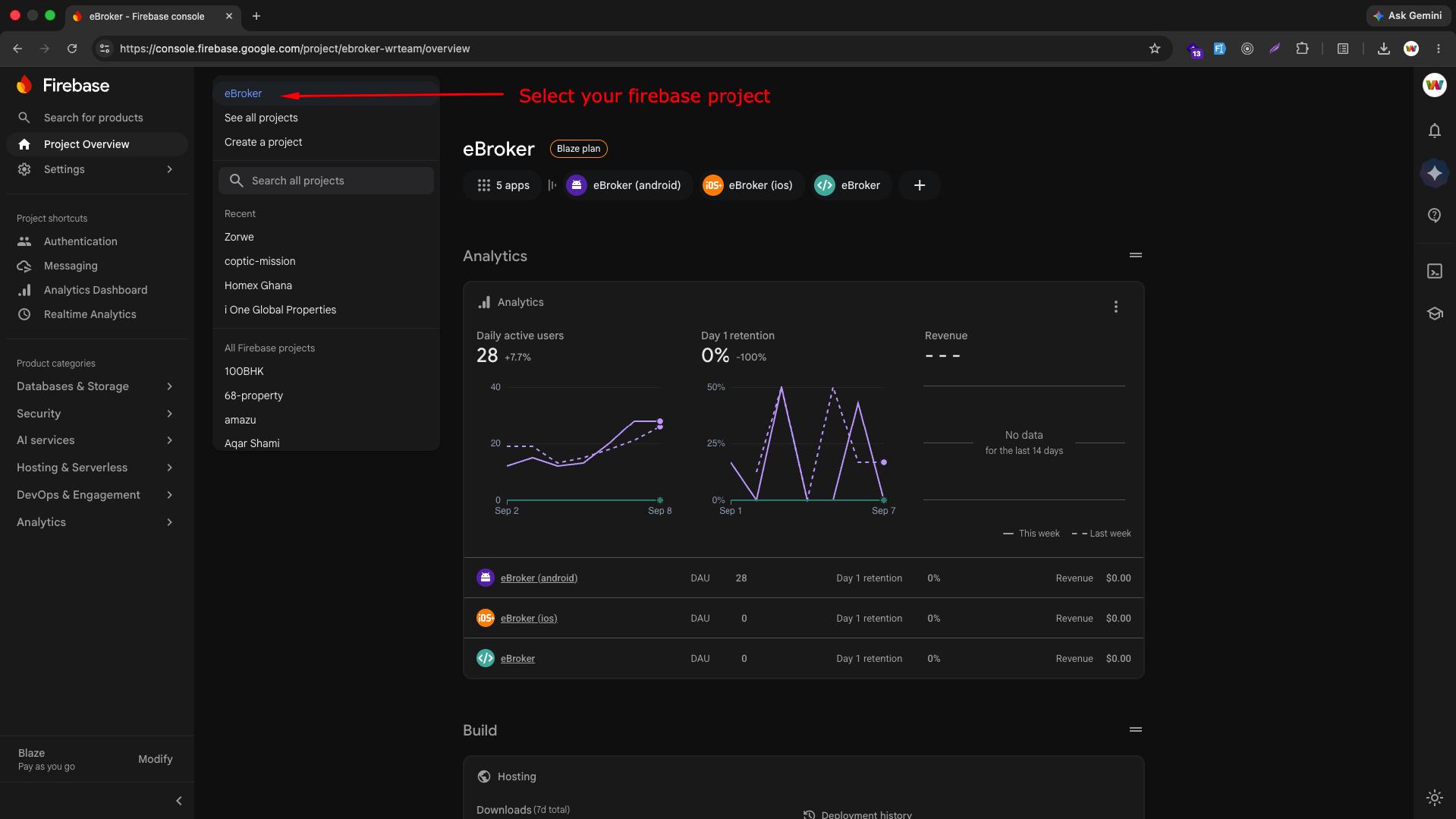Image resolution: width=1456 pixels, height=819 pixels.
Task: Click the add app plus button
Action: point(919,185)
